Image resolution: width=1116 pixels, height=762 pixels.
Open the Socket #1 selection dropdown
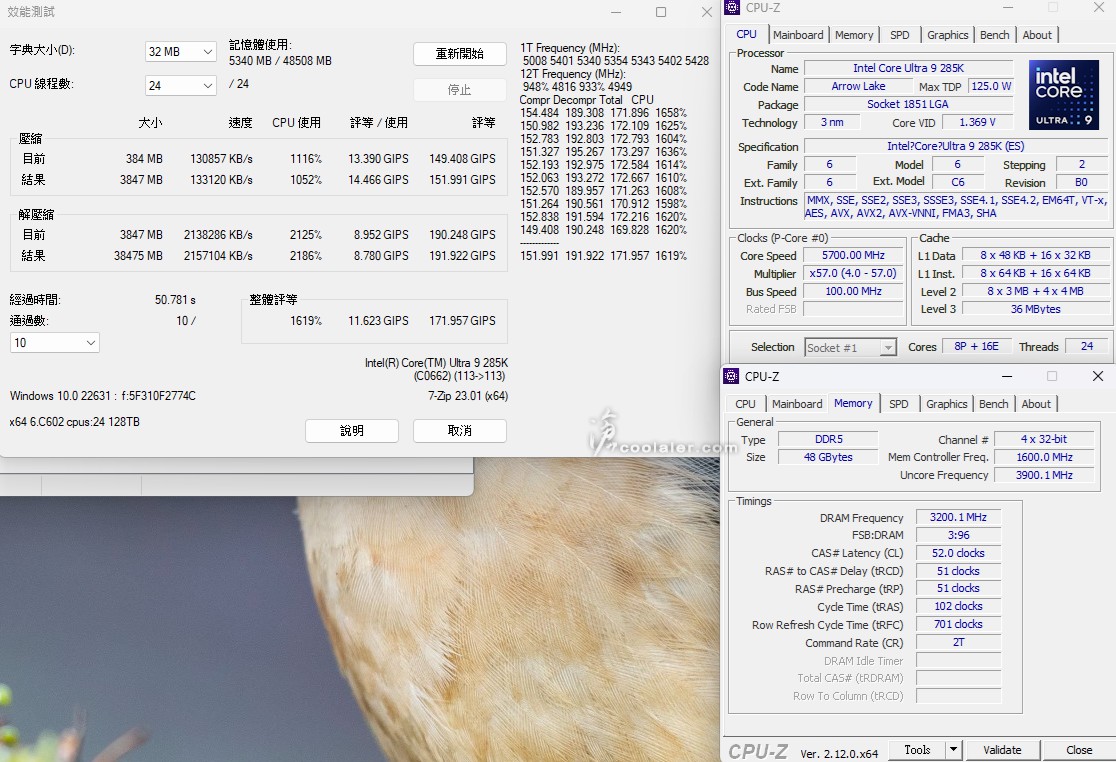850,347
